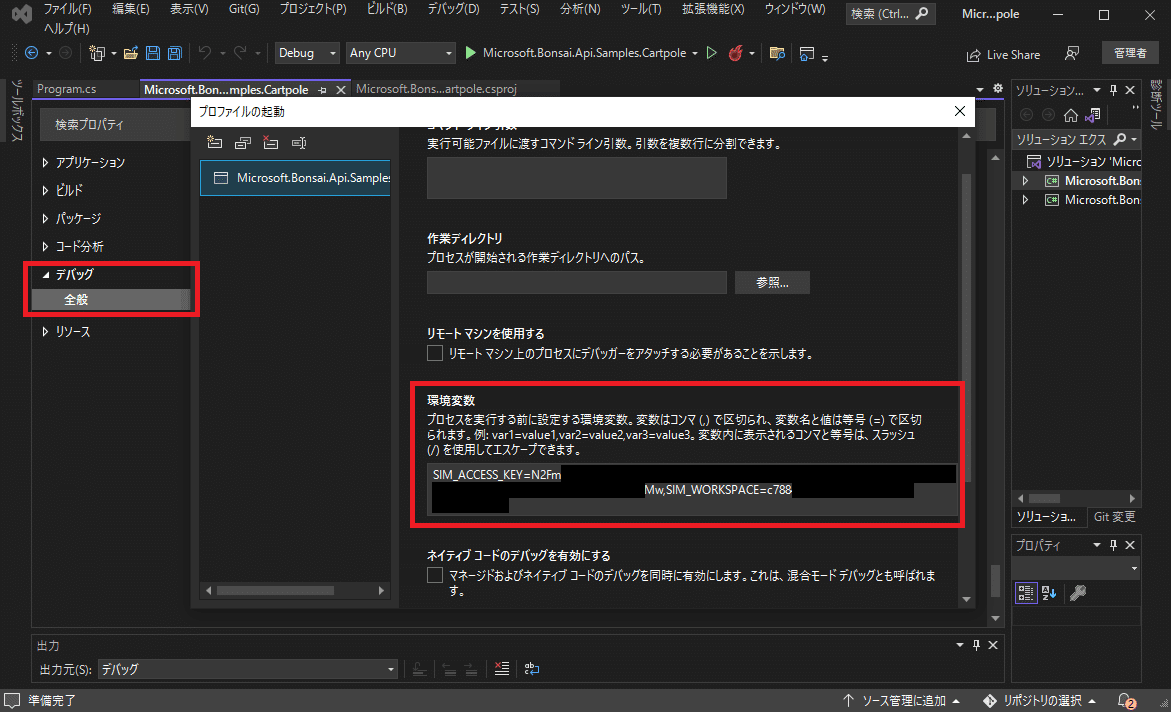Pin the Output panel

click(976, 645)
